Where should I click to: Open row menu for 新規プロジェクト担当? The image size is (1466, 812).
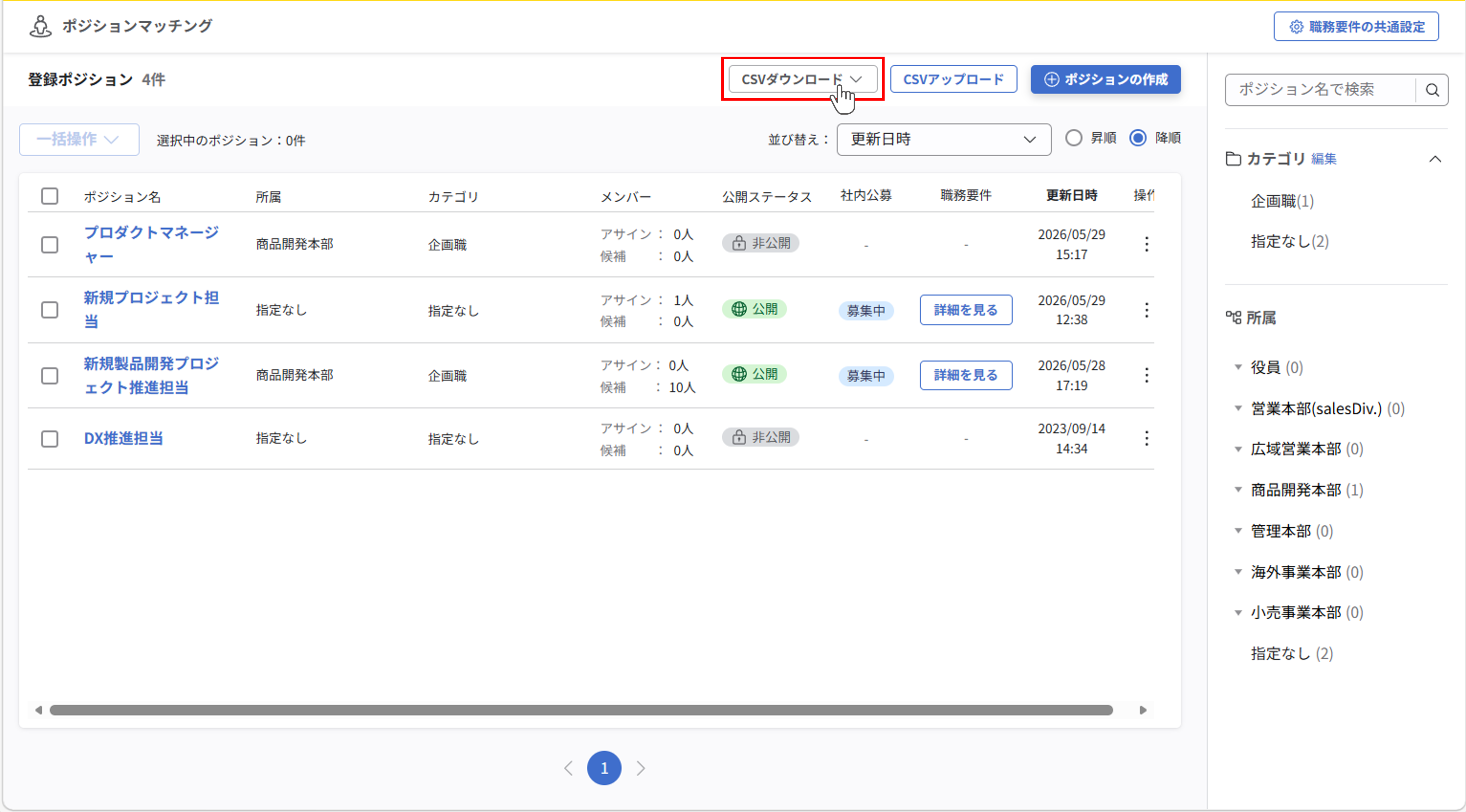tap(1146, 310)
